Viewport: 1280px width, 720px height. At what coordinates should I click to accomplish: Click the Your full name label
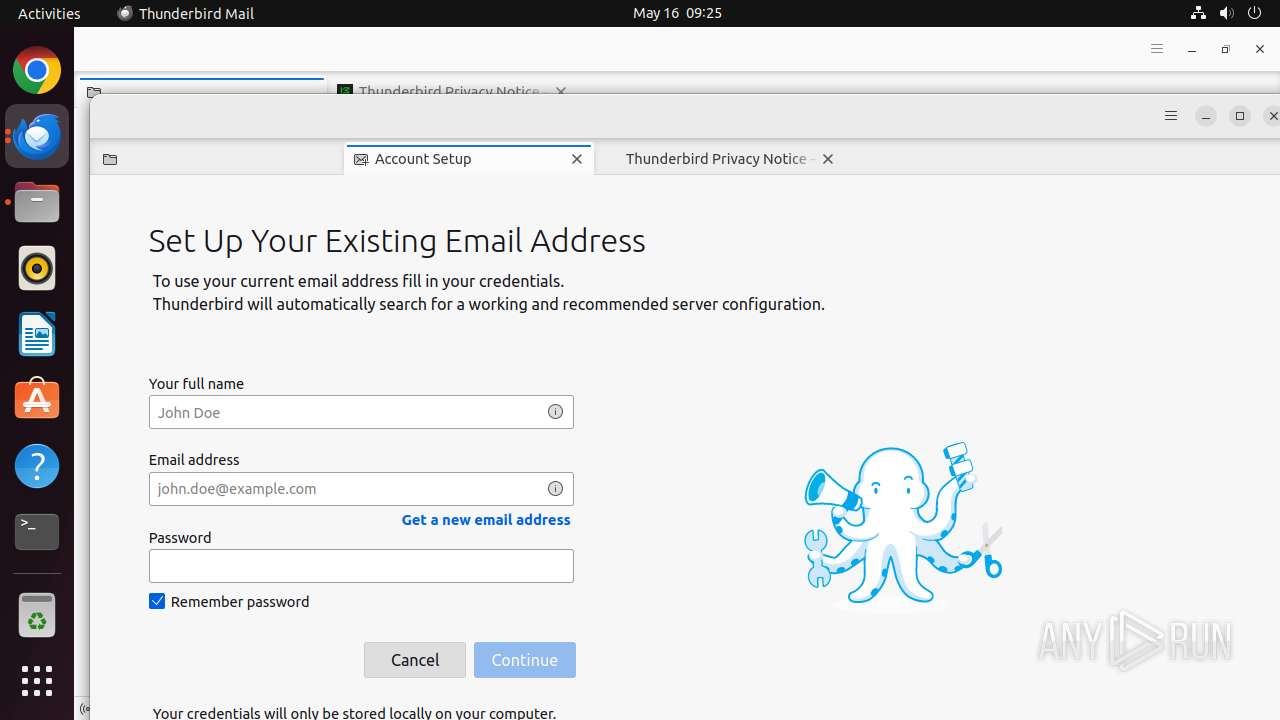(x=196, y=384)
